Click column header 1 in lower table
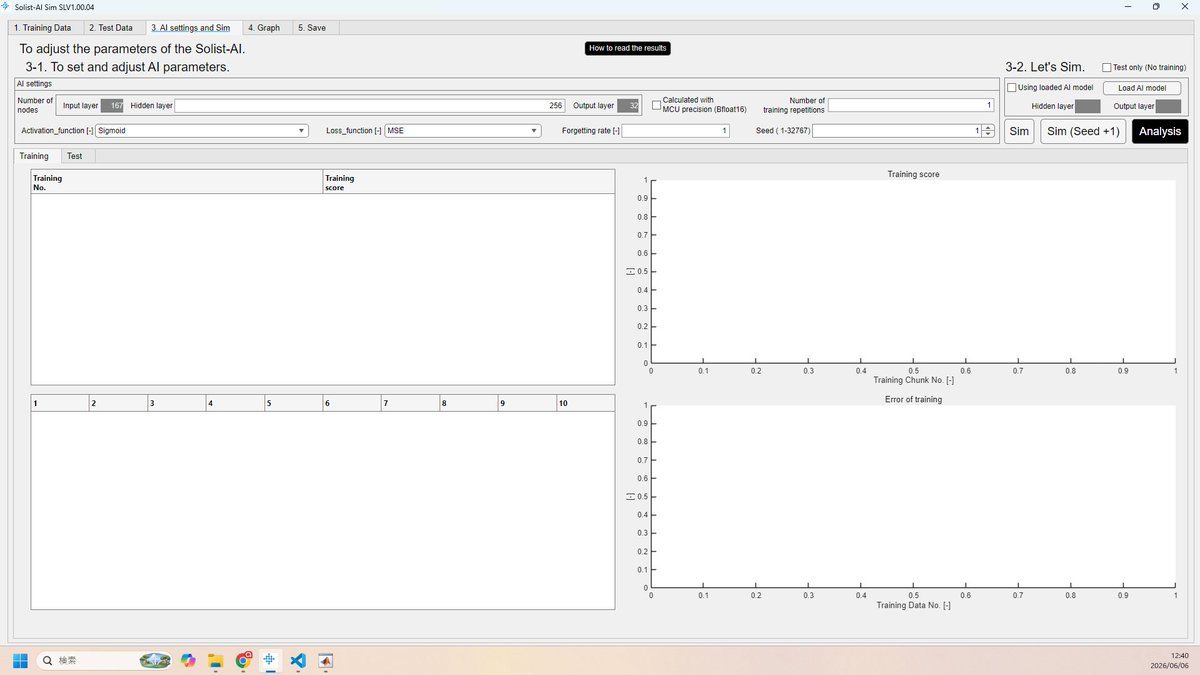This screenshot has height=675, width=1200. 60,403
